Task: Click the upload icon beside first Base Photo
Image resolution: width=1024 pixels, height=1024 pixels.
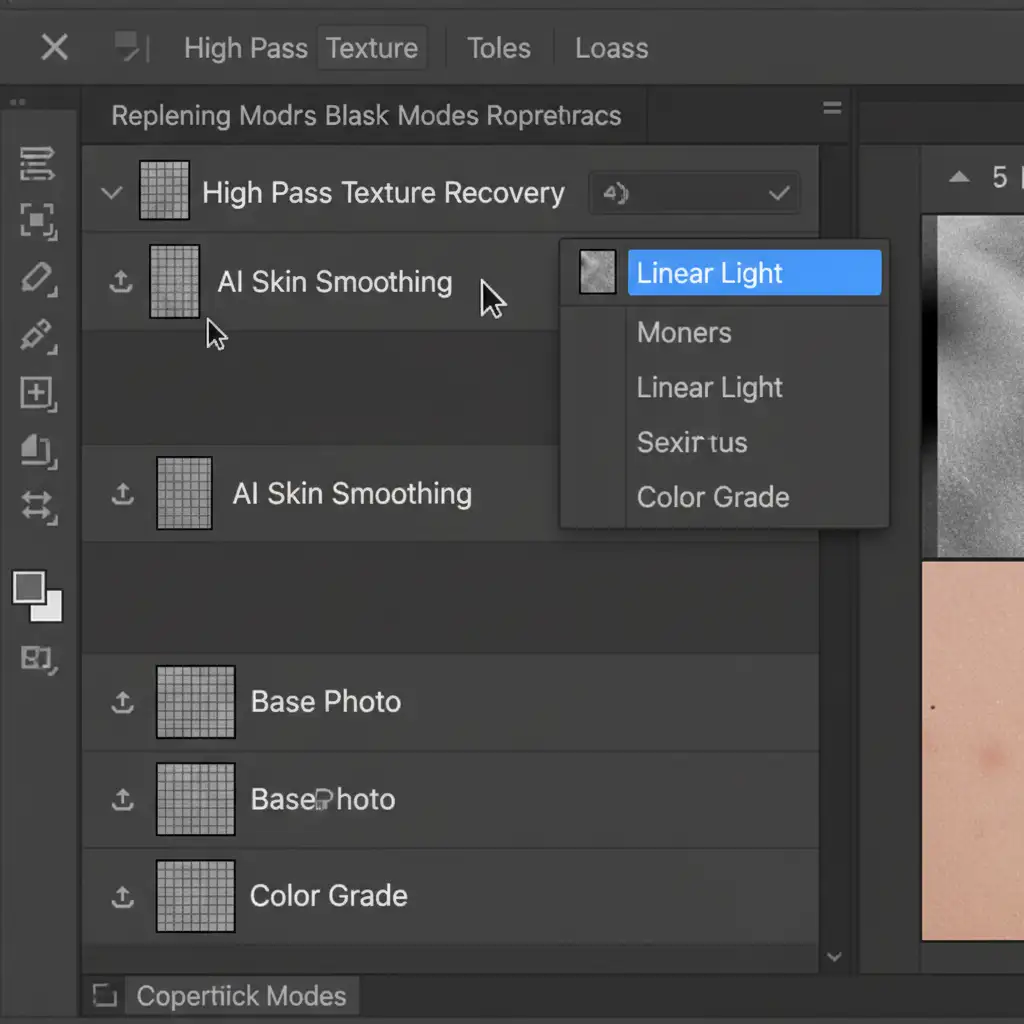Action: pos(121,703)
